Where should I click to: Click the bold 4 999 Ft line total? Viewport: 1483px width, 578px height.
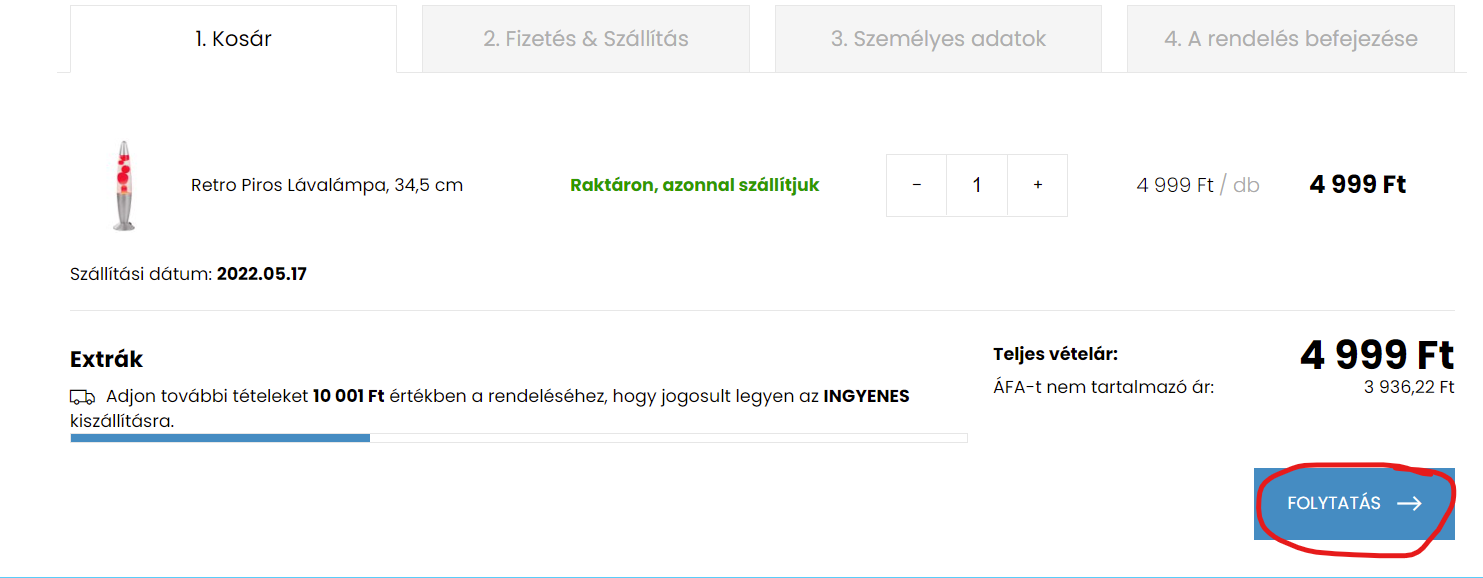click(x=1358, y=185)
